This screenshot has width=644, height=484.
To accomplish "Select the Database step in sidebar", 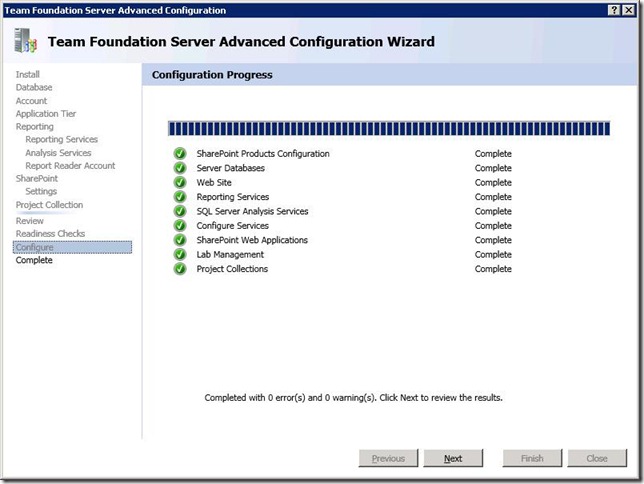I will click(34, 87).
